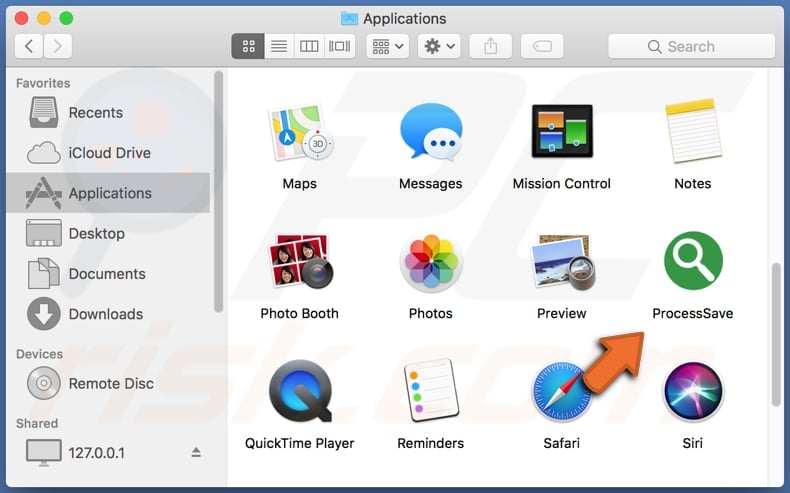Viewport: 790px width, 493px height.
Task: Open the Photos app icon
Action: click(431, 262)
